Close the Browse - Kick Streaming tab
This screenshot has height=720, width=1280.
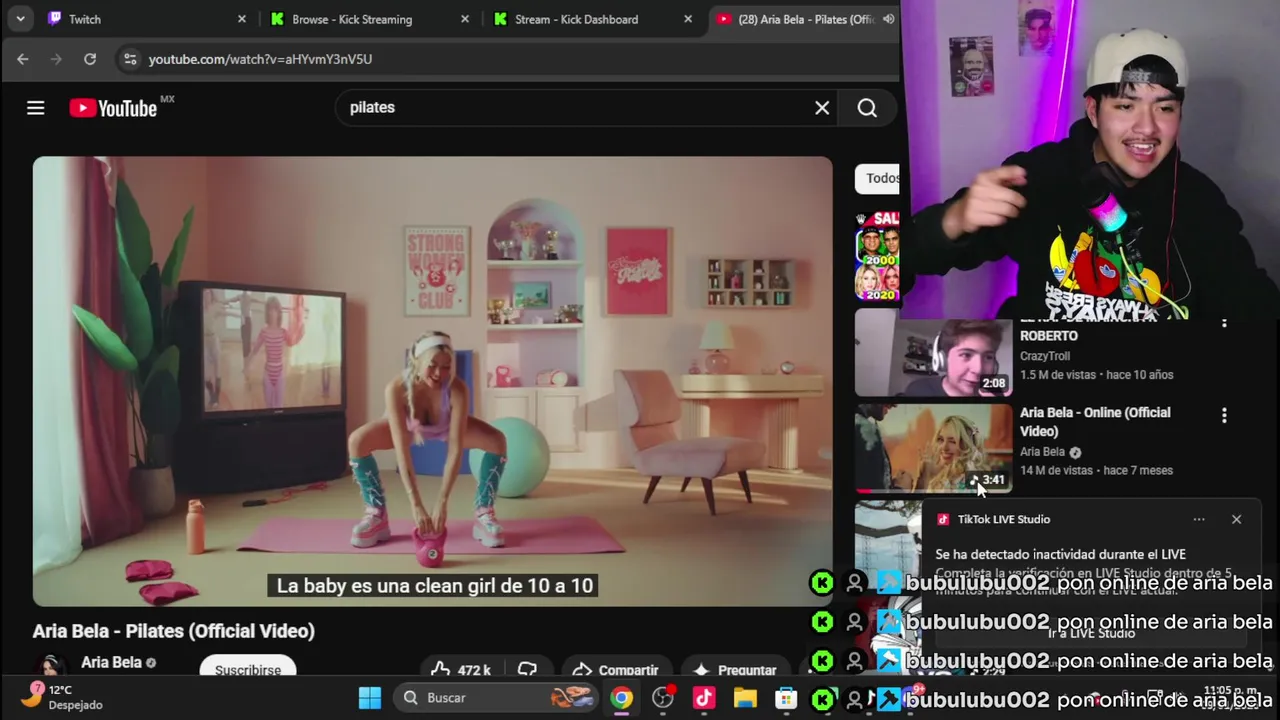(x=465, y=19)
